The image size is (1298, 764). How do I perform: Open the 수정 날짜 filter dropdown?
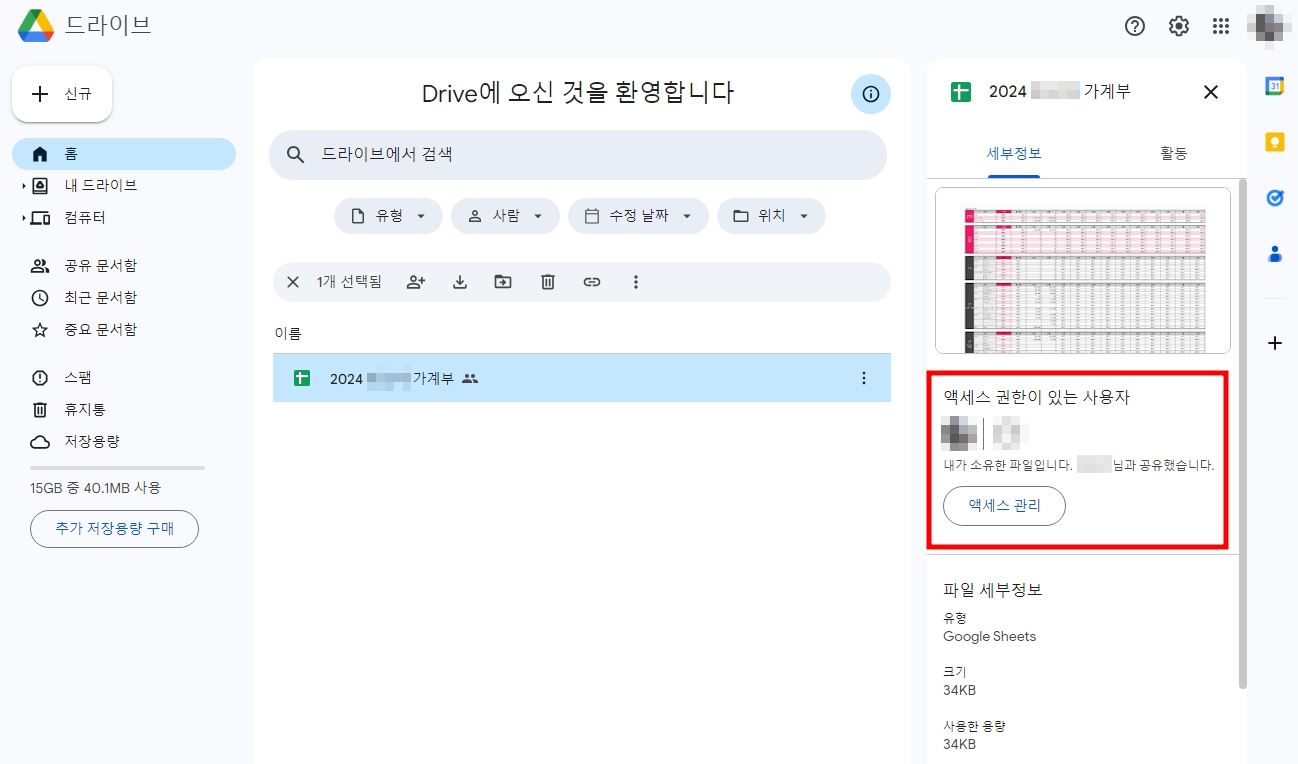coord(638,215)
